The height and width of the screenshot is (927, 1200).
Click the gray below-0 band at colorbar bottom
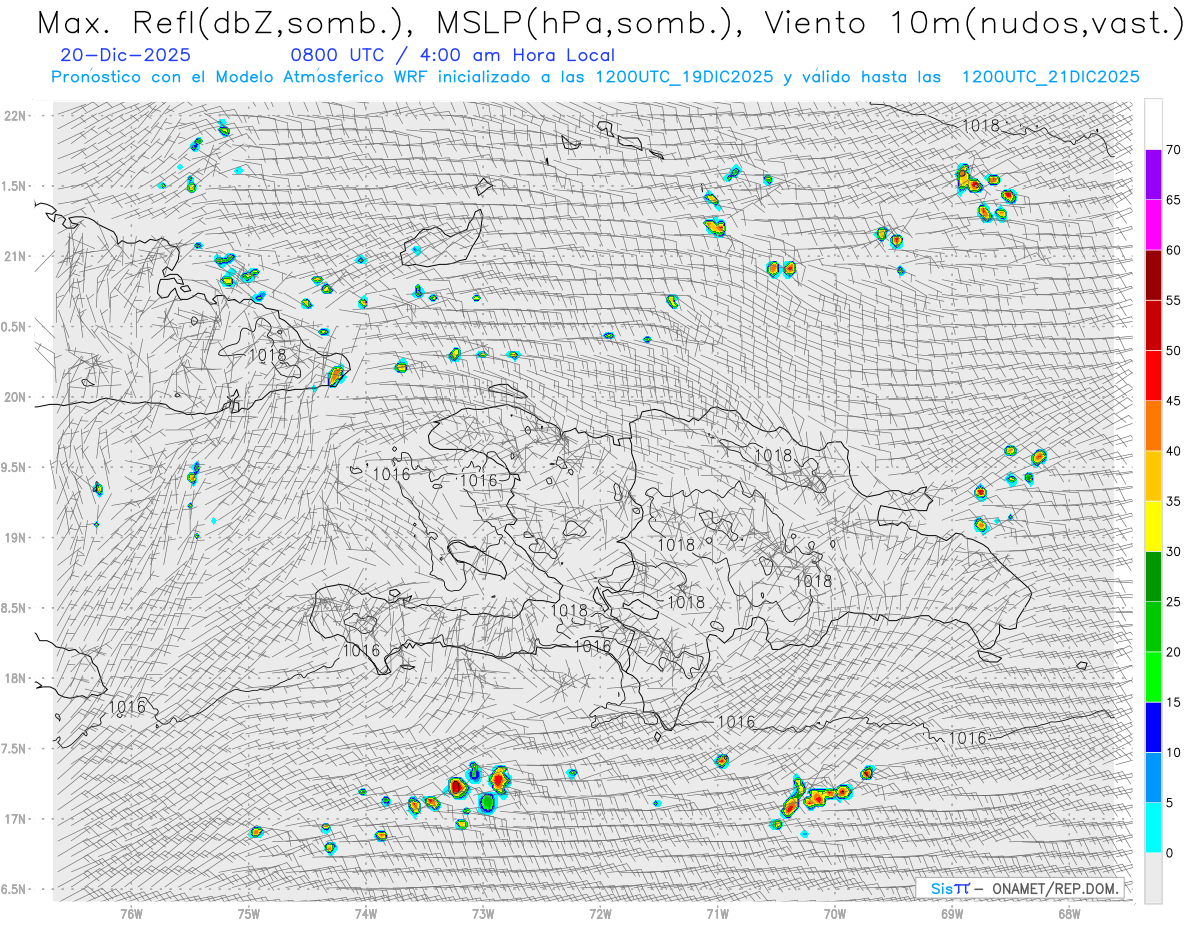[1153, 878]
